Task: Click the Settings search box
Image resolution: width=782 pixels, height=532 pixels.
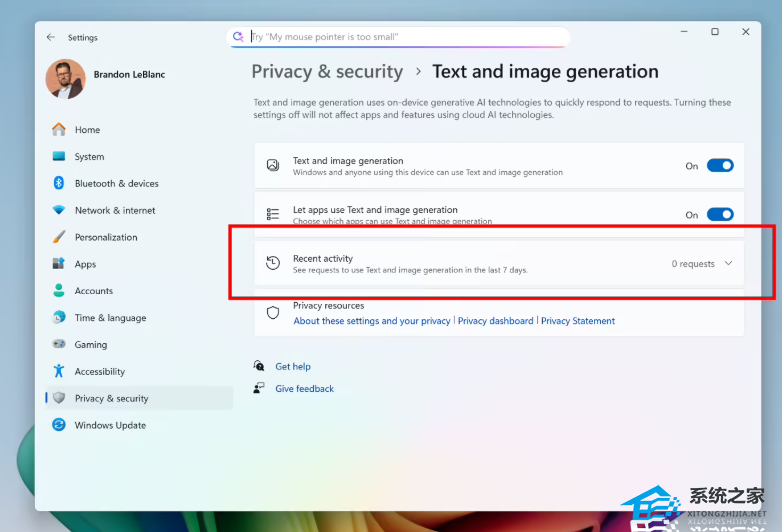Action: tap(400, 37)
